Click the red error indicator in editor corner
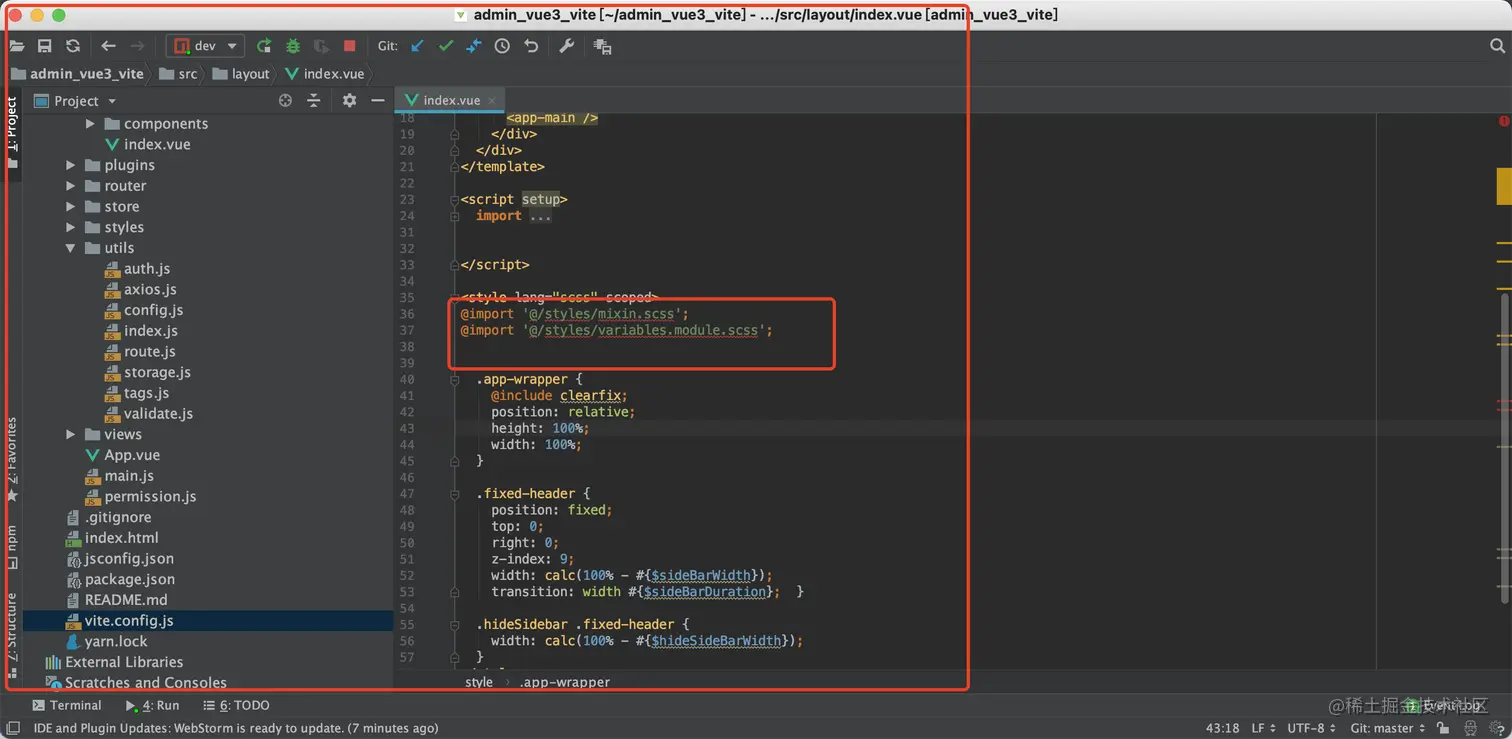 [1504, 121]
